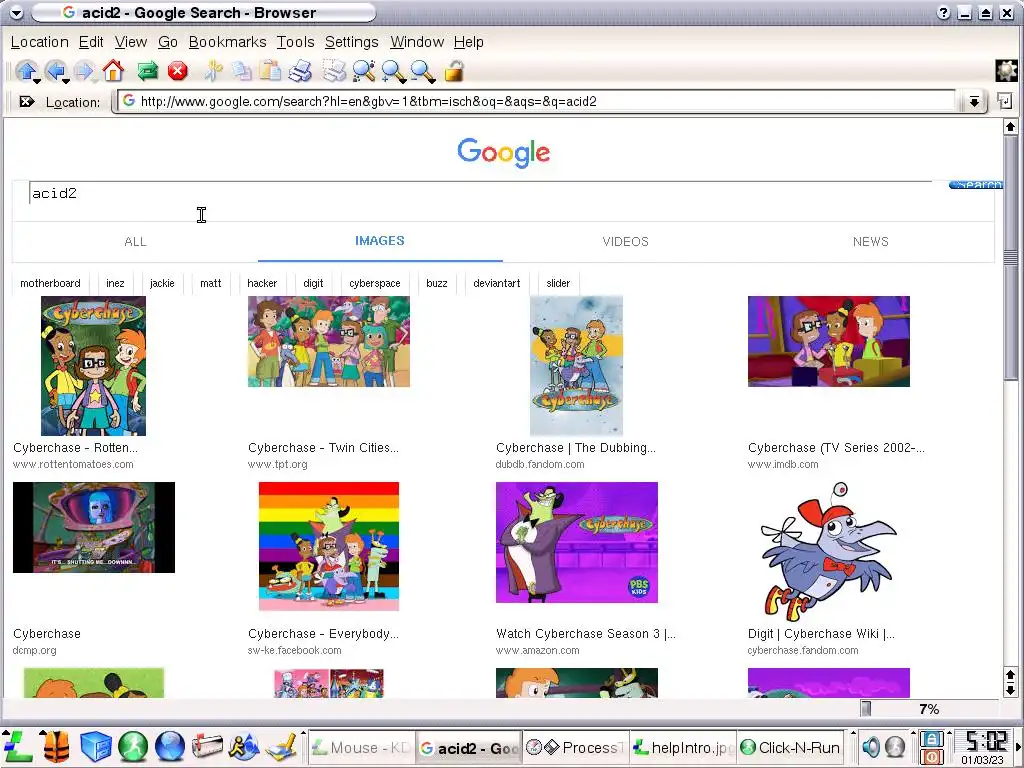
Task: Click the grey running-man tray icon
Action: pos(895,746)
